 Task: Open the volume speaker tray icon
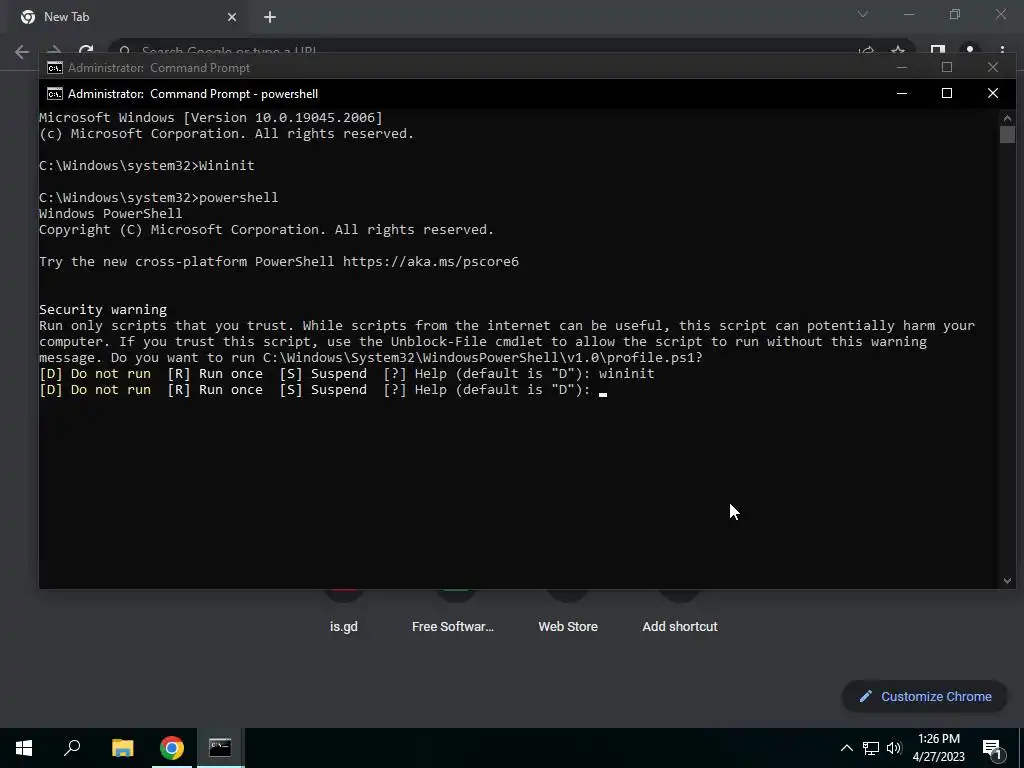coord(894,748)
